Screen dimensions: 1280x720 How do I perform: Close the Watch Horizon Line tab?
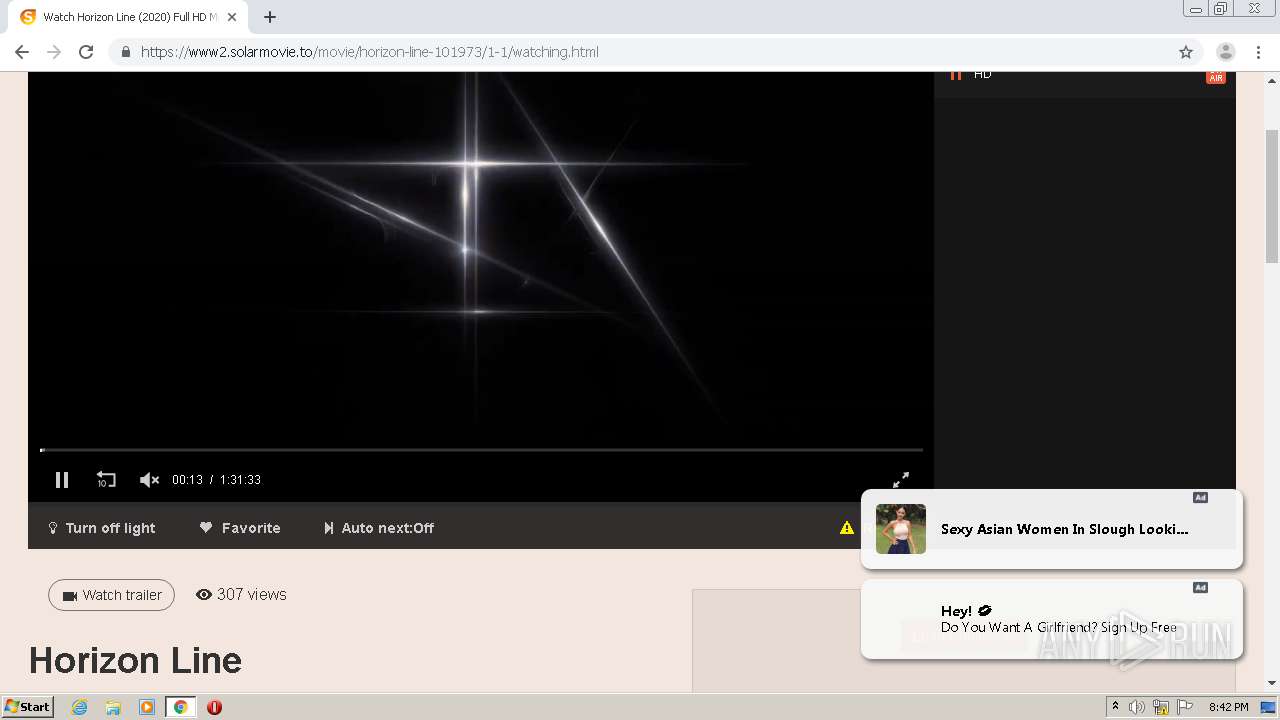[232, 17]
